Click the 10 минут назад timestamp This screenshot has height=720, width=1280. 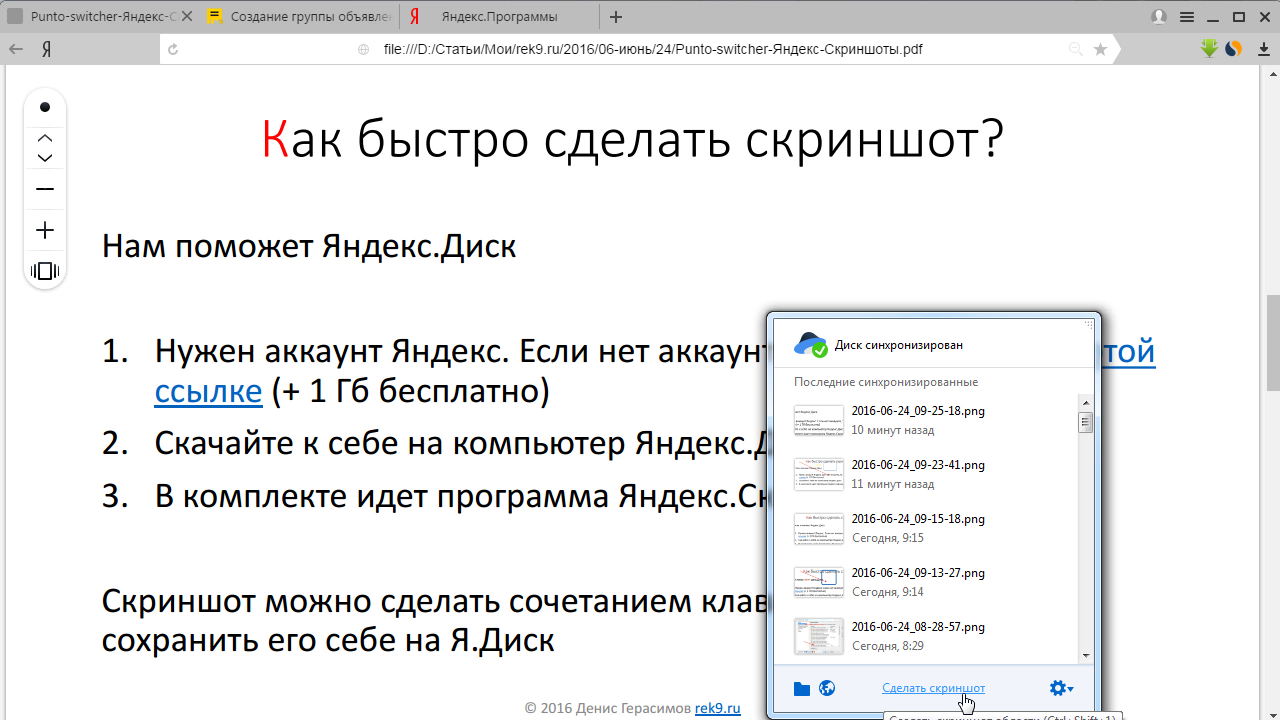(893, 430)
